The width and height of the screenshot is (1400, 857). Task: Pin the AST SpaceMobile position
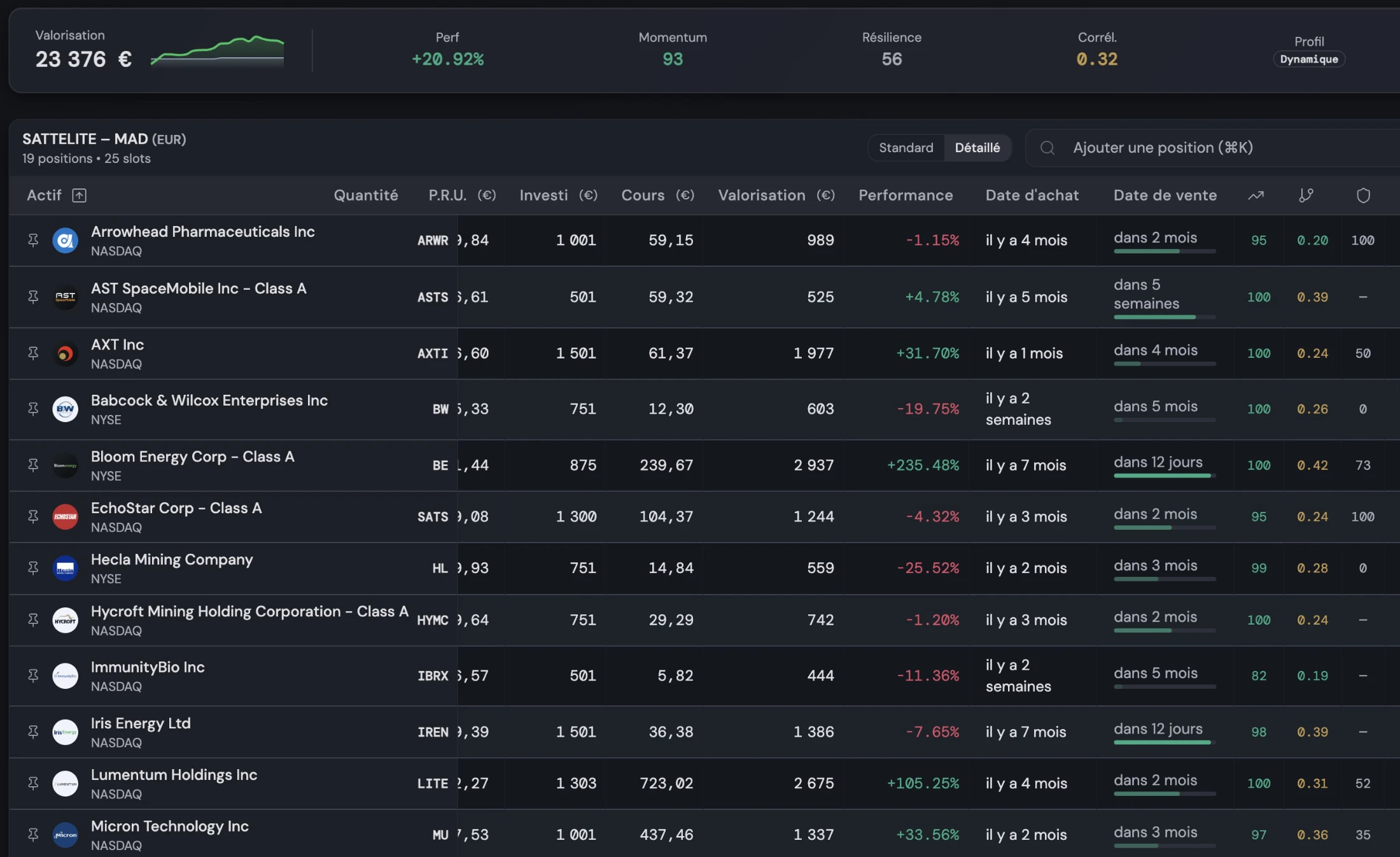pos(33,297)
